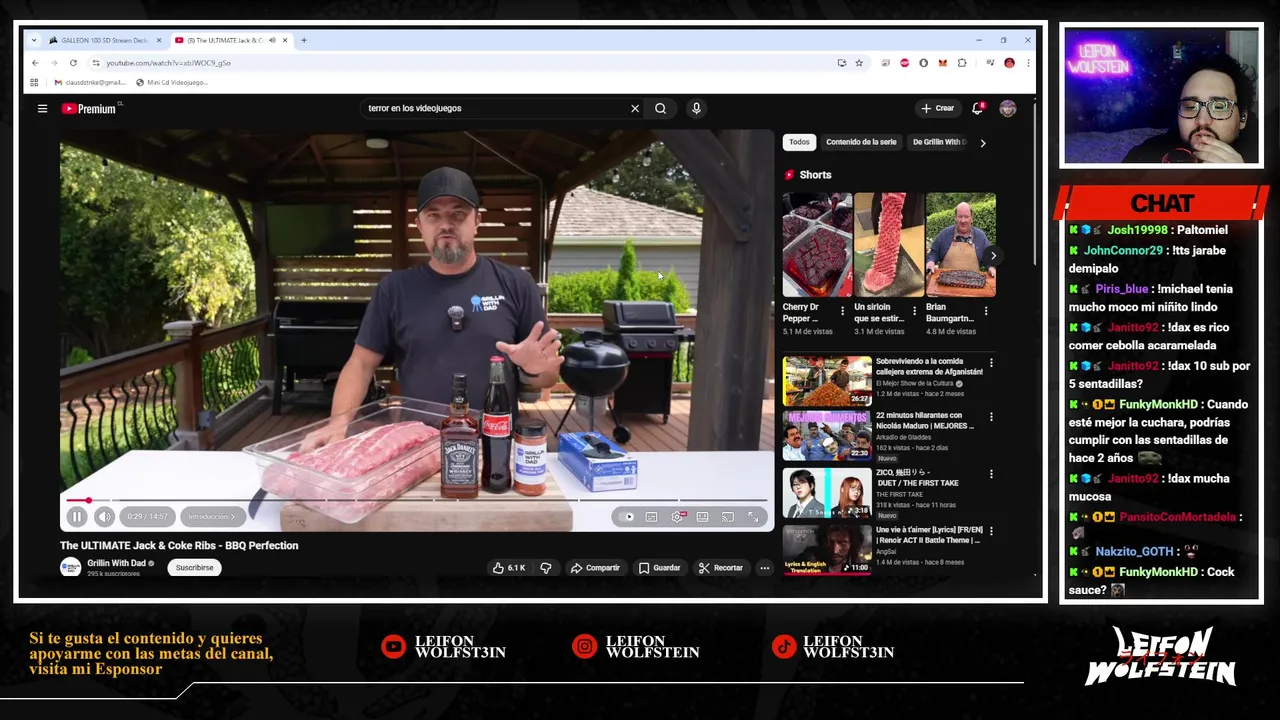Screen dimensions: 1280x720
Task: Open the Chrome extensions puzzle icon
Action: click(x=962, y=63)
